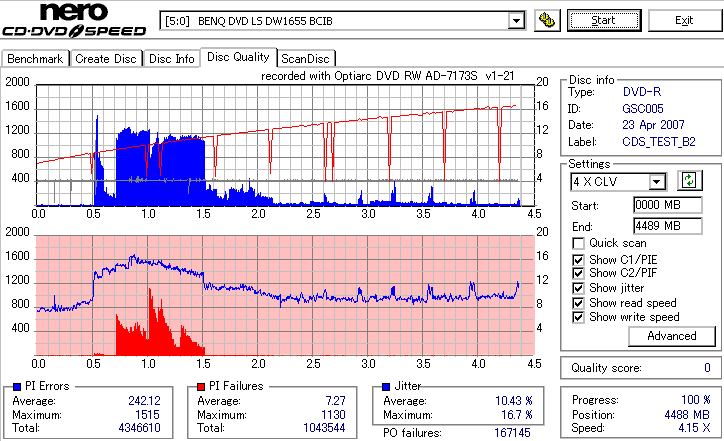Switch to the Benchmark tab

[36, 59]
